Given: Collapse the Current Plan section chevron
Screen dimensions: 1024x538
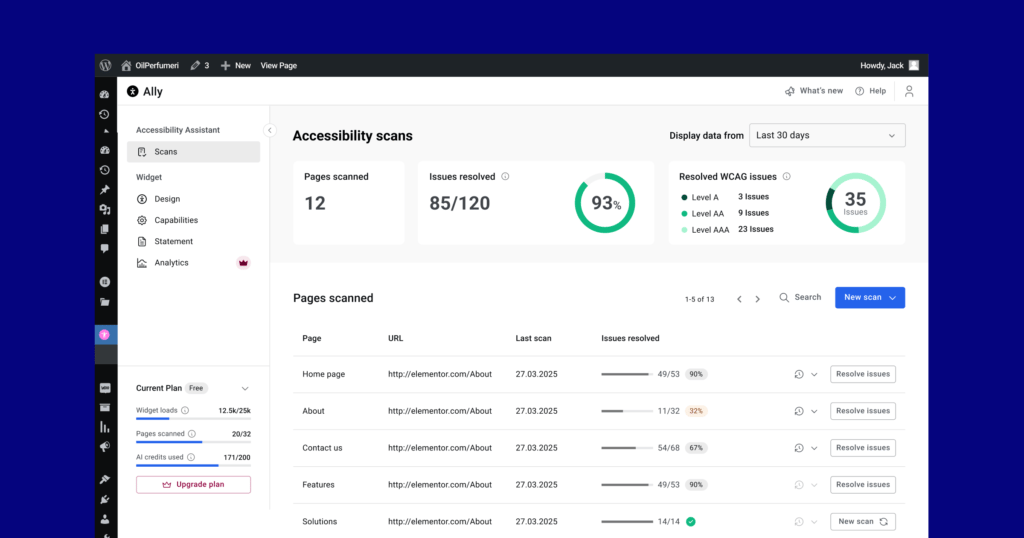Looking at the screenshot, I should [x=245, y=388].
